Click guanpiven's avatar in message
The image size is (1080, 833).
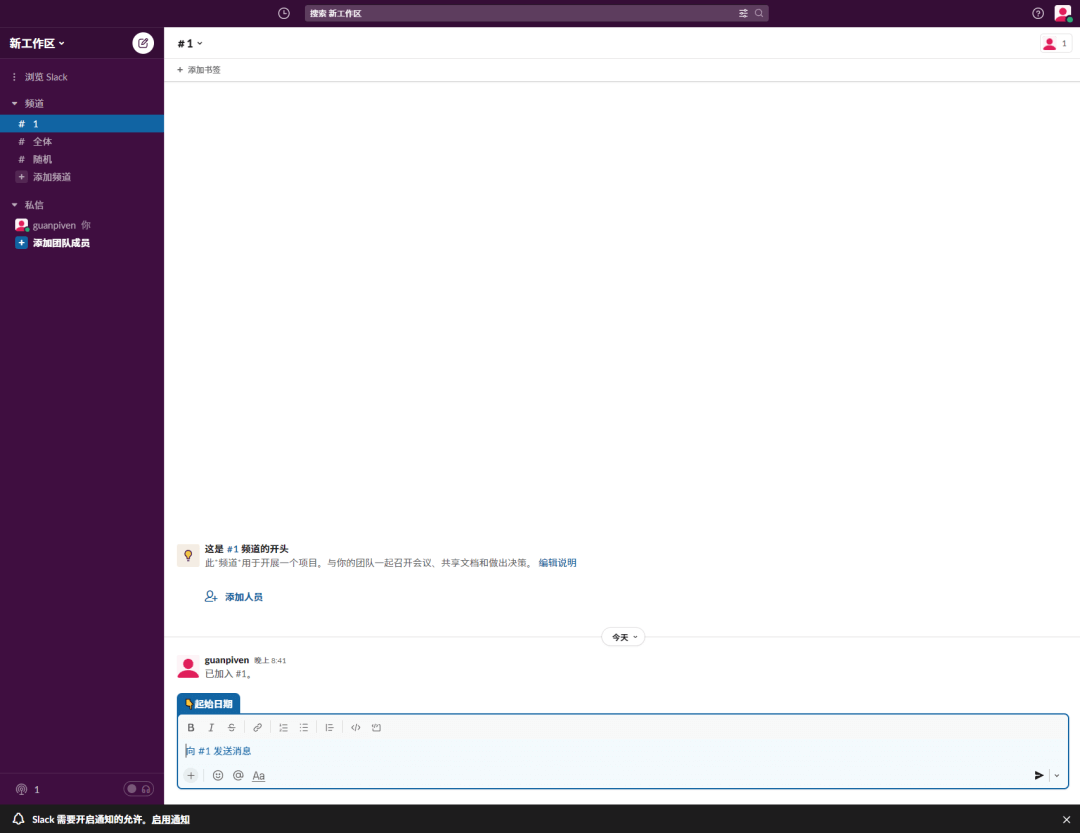click(x=188, y=666)
